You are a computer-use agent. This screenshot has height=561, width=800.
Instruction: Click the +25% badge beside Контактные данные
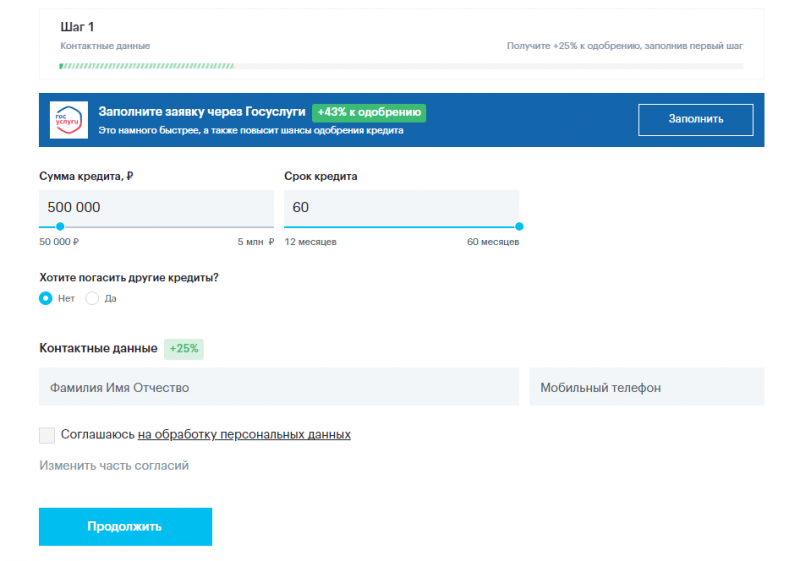184,349
